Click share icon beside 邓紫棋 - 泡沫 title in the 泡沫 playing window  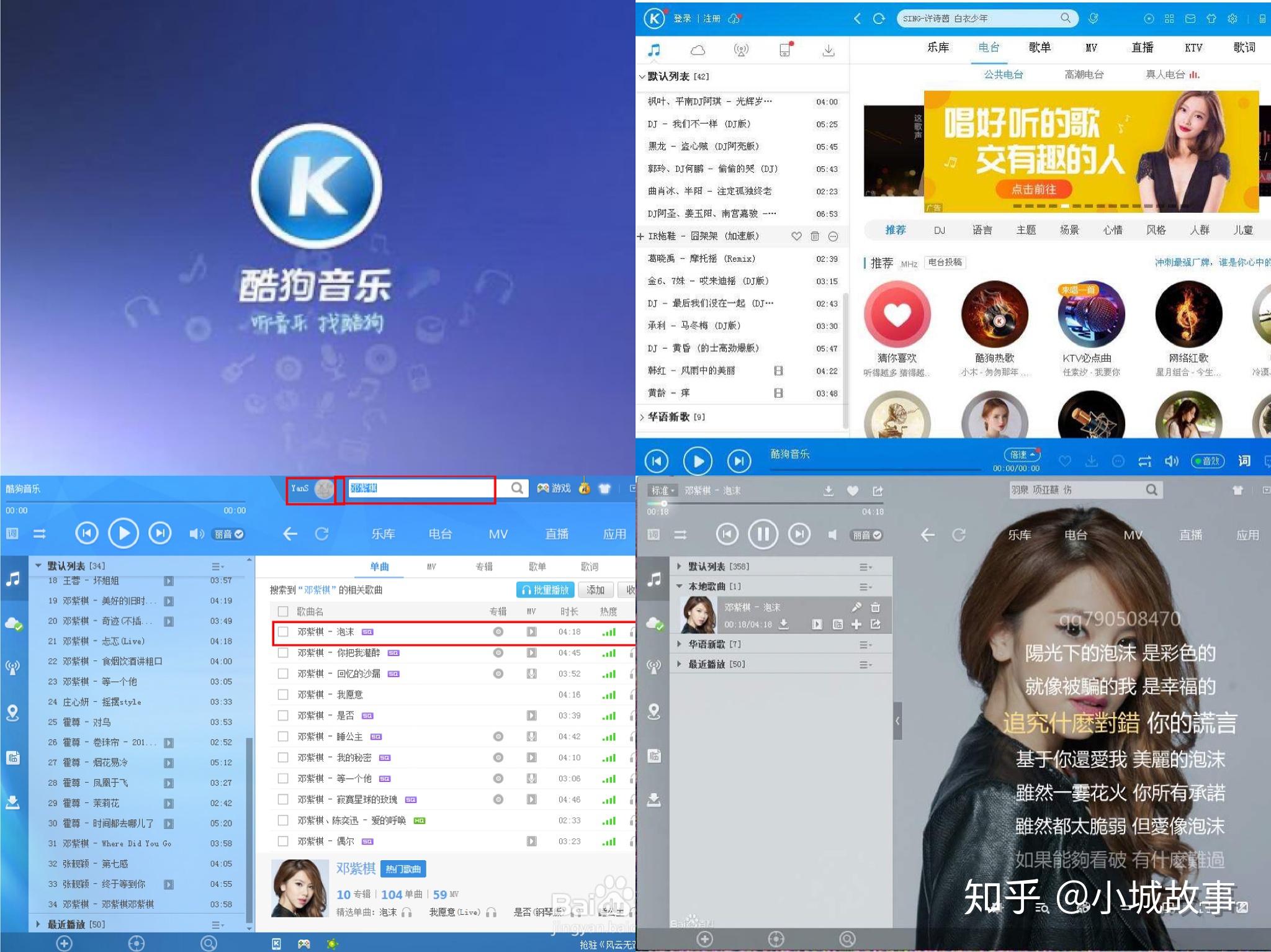coord(878,491)
